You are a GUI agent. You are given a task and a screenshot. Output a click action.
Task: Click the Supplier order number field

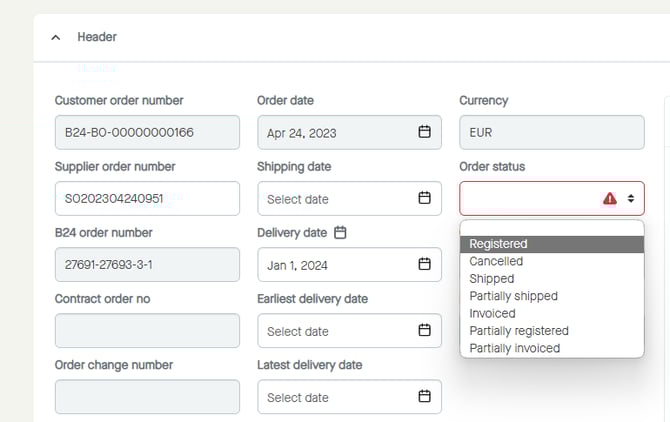tap(147, 198)
